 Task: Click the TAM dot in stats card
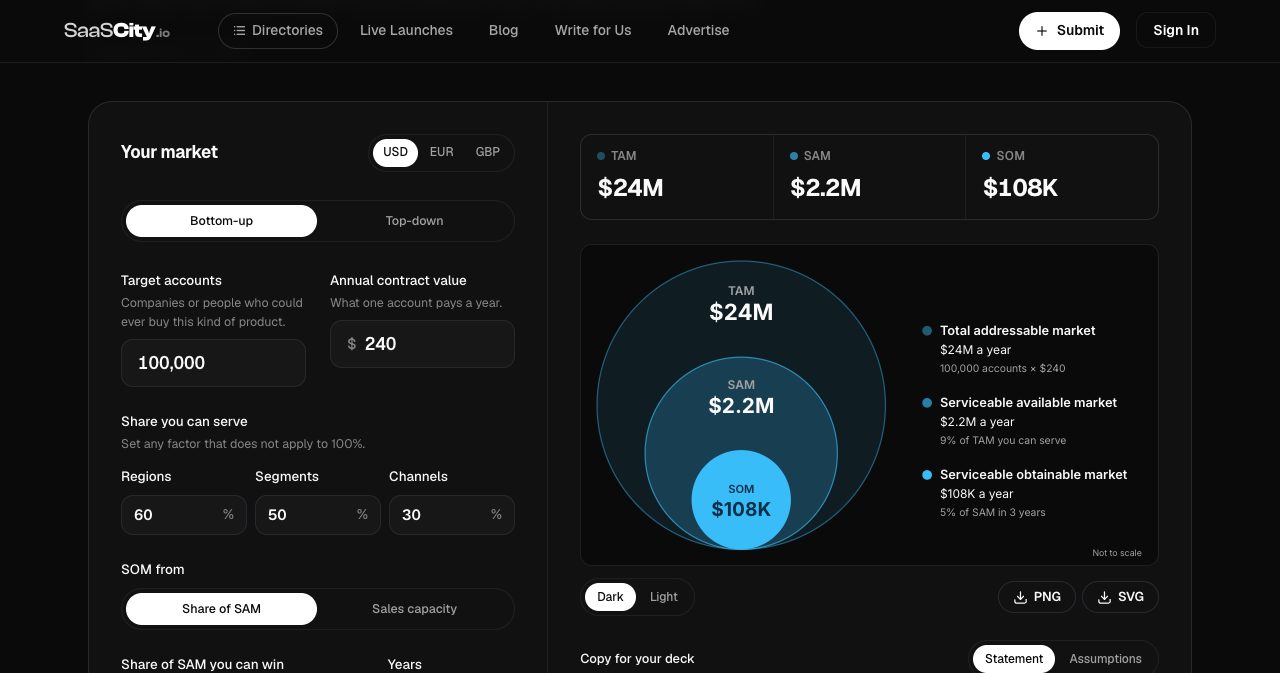coord(601,156)
